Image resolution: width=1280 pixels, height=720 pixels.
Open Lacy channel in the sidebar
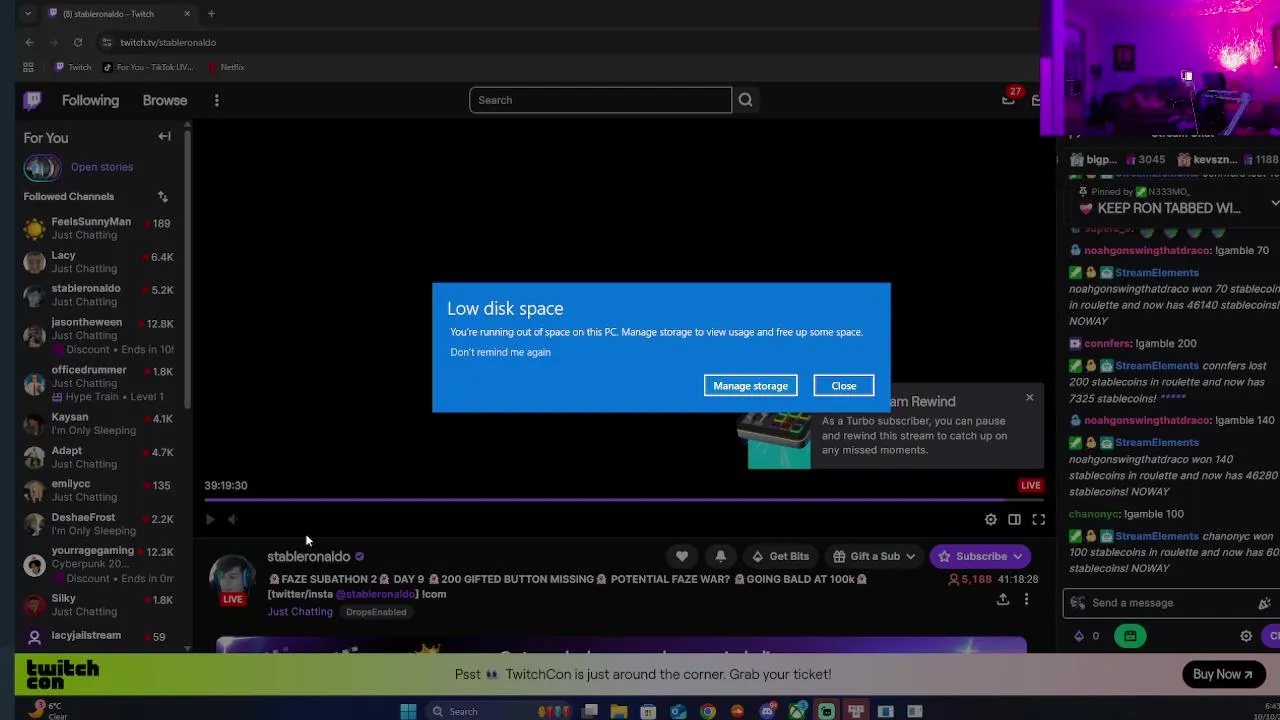(x=98, y=262)
